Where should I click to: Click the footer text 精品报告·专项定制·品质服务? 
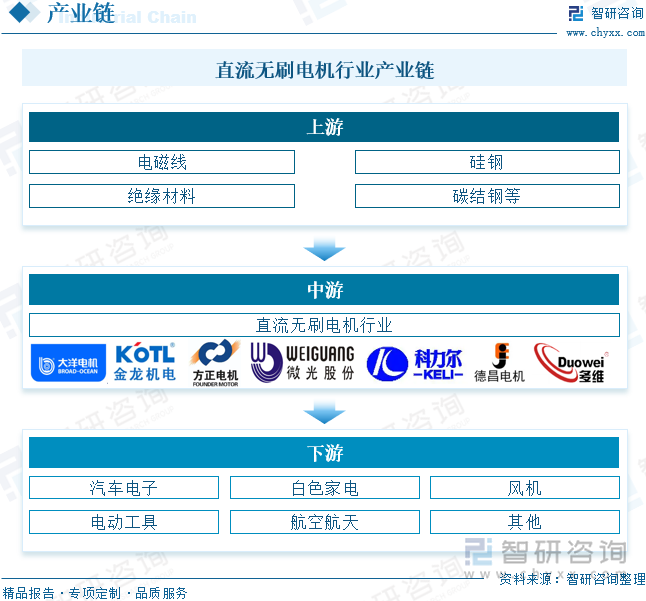(95, 593)
